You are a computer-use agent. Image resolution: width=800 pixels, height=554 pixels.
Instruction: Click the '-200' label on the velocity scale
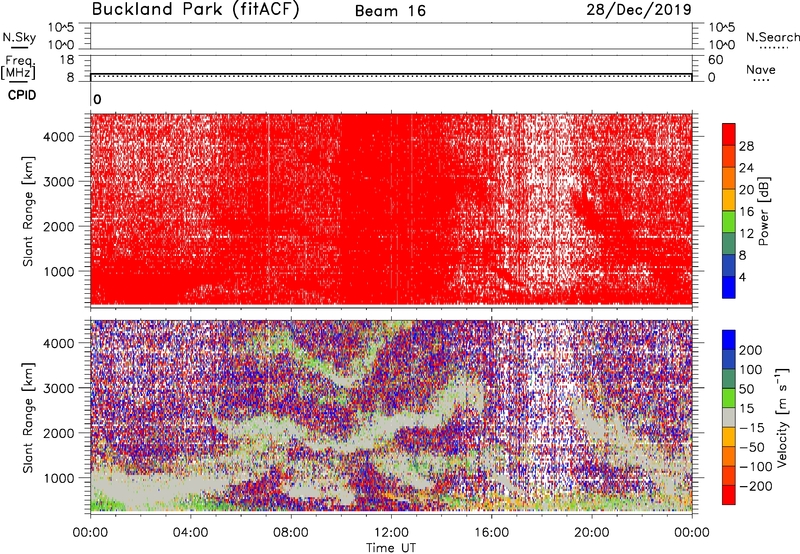[756, 486]
